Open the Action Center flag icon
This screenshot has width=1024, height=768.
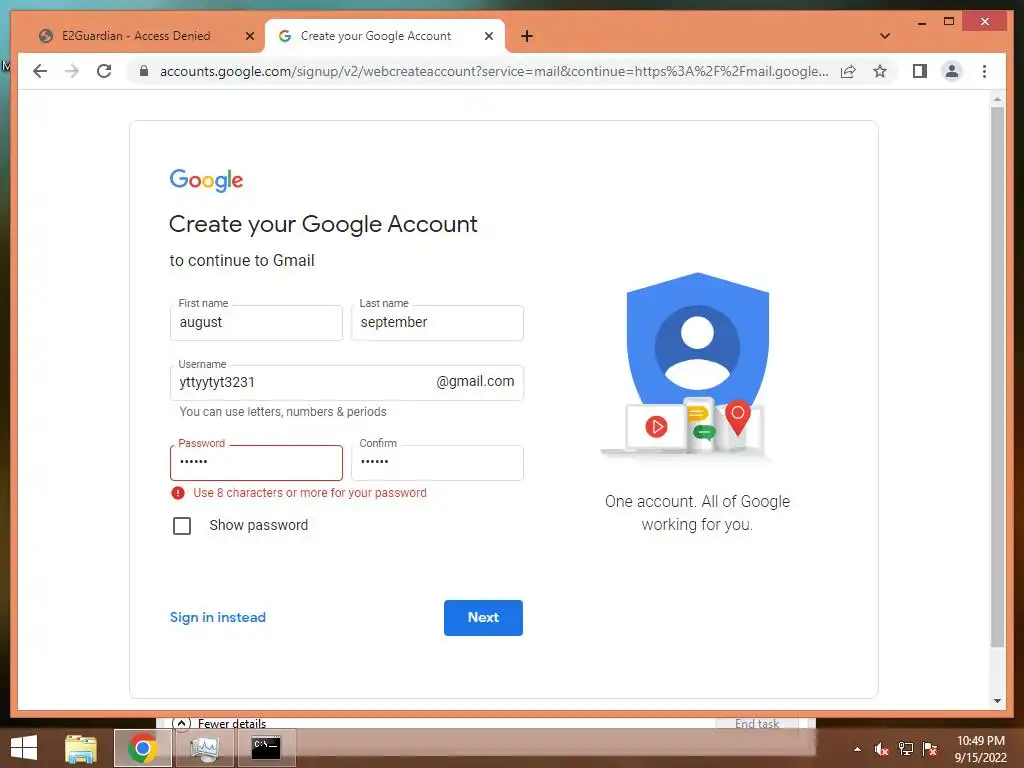click(x=930, y=749)
